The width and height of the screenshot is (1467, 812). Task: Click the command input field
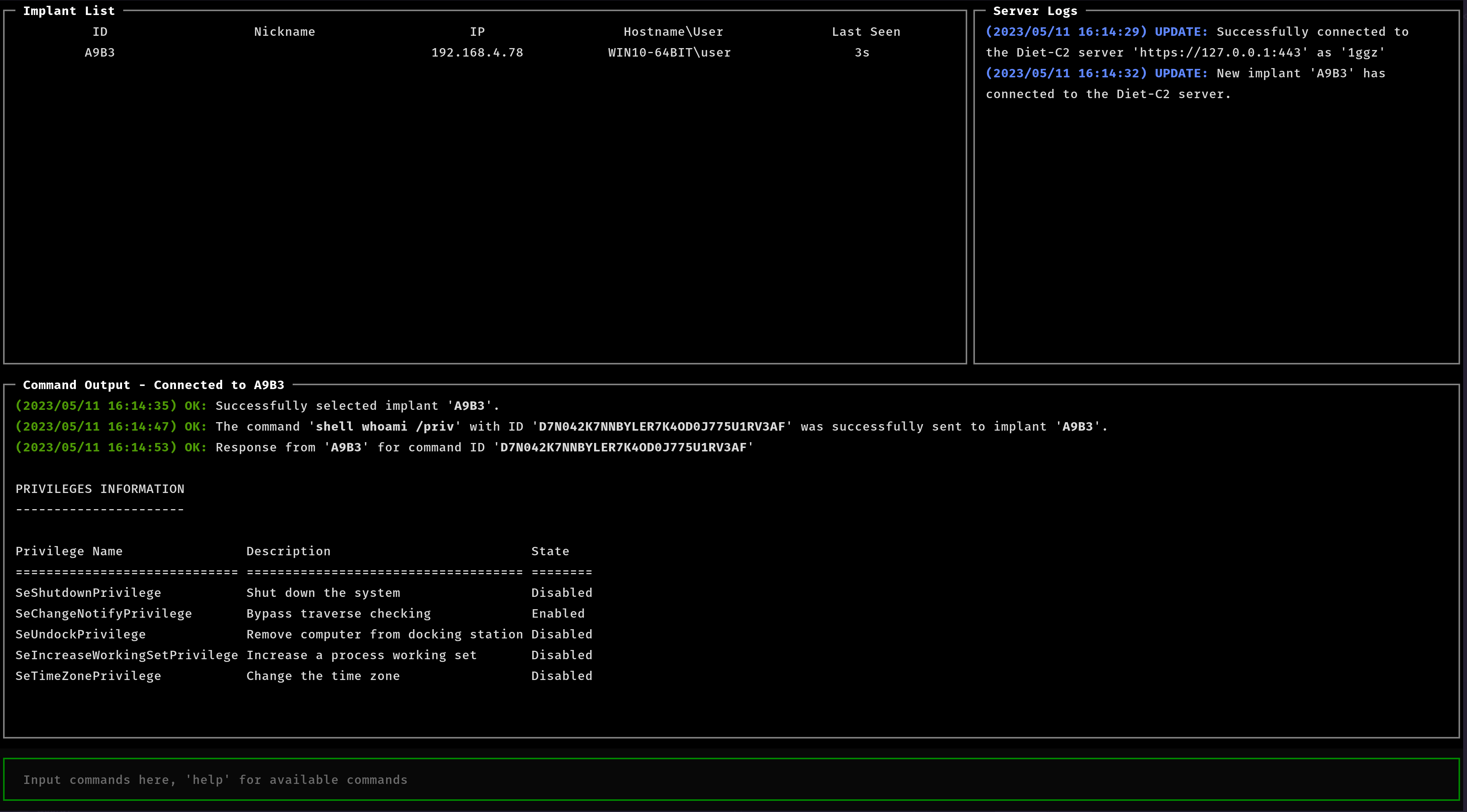pyautogui.click(x=731, y=780)
